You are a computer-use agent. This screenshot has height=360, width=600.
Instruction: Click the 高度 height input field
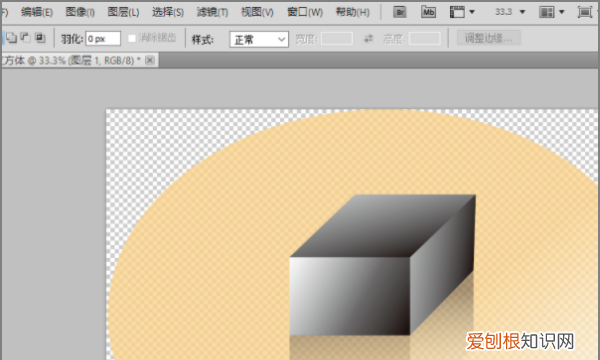click(x=424, y=39)
